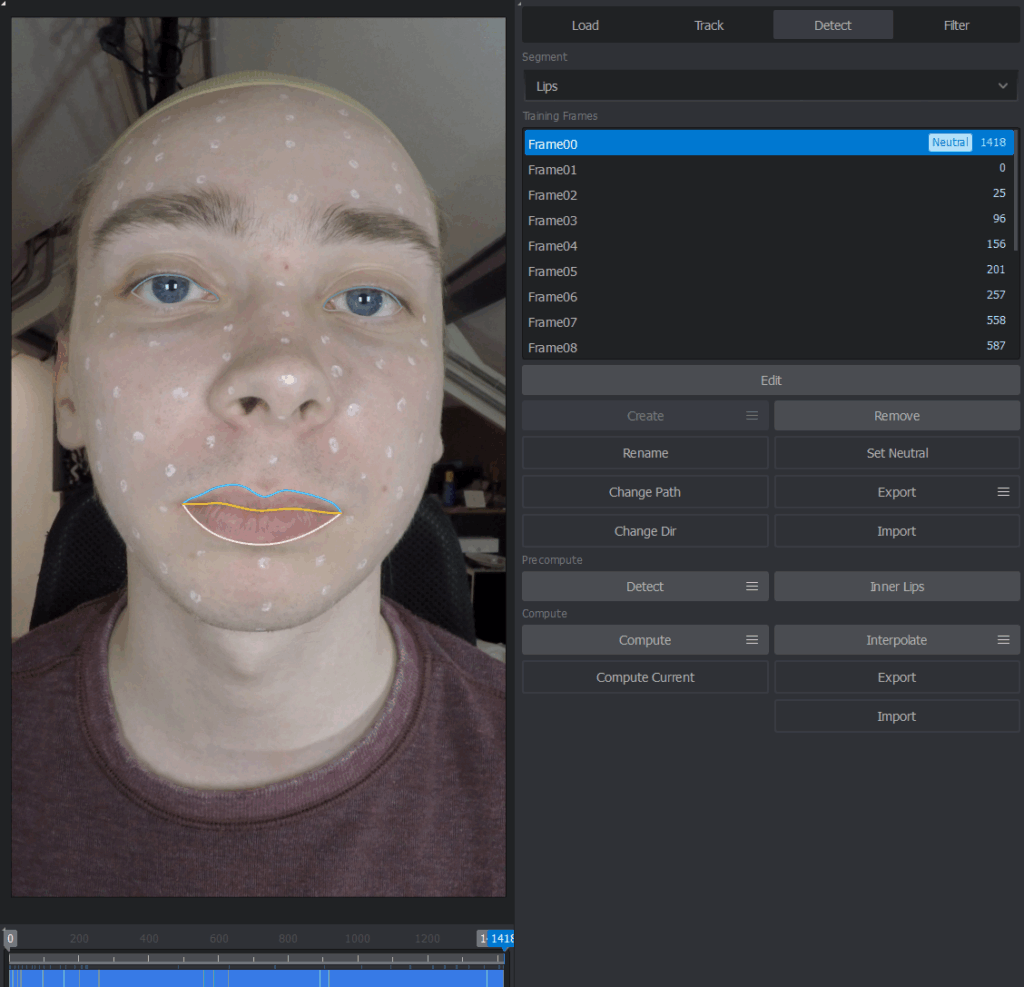Remove the selected training frame
The width and height of the screenshot is (1024, 987).
[897, 416]
